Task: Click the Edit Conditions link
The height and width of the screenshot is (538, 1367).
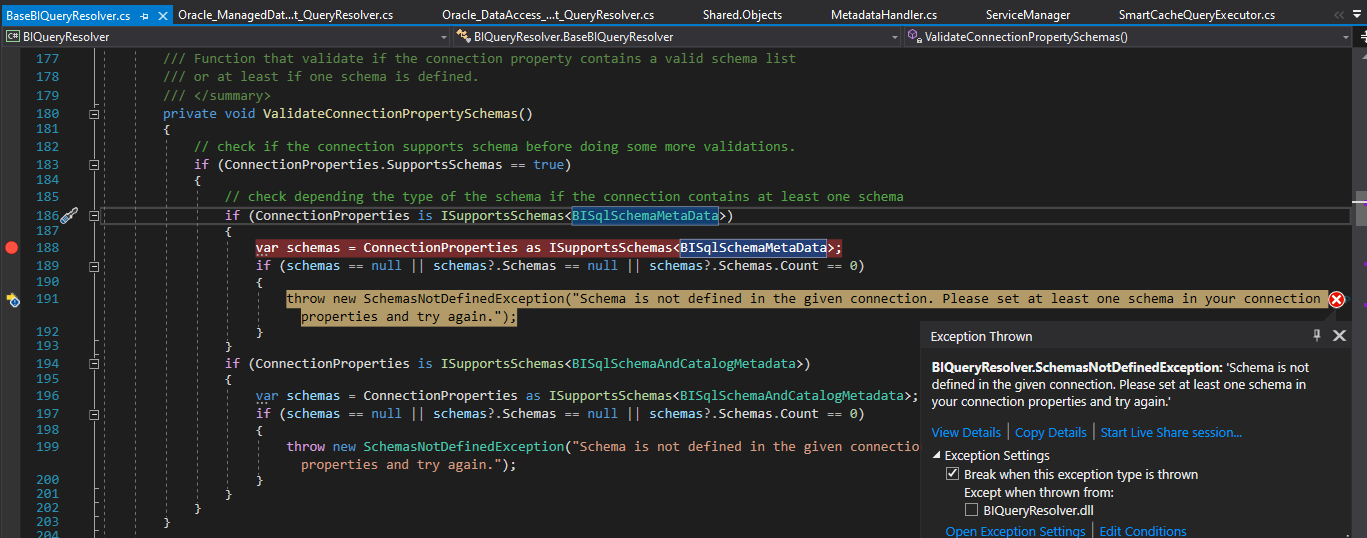Action: tap(1143, 531)
